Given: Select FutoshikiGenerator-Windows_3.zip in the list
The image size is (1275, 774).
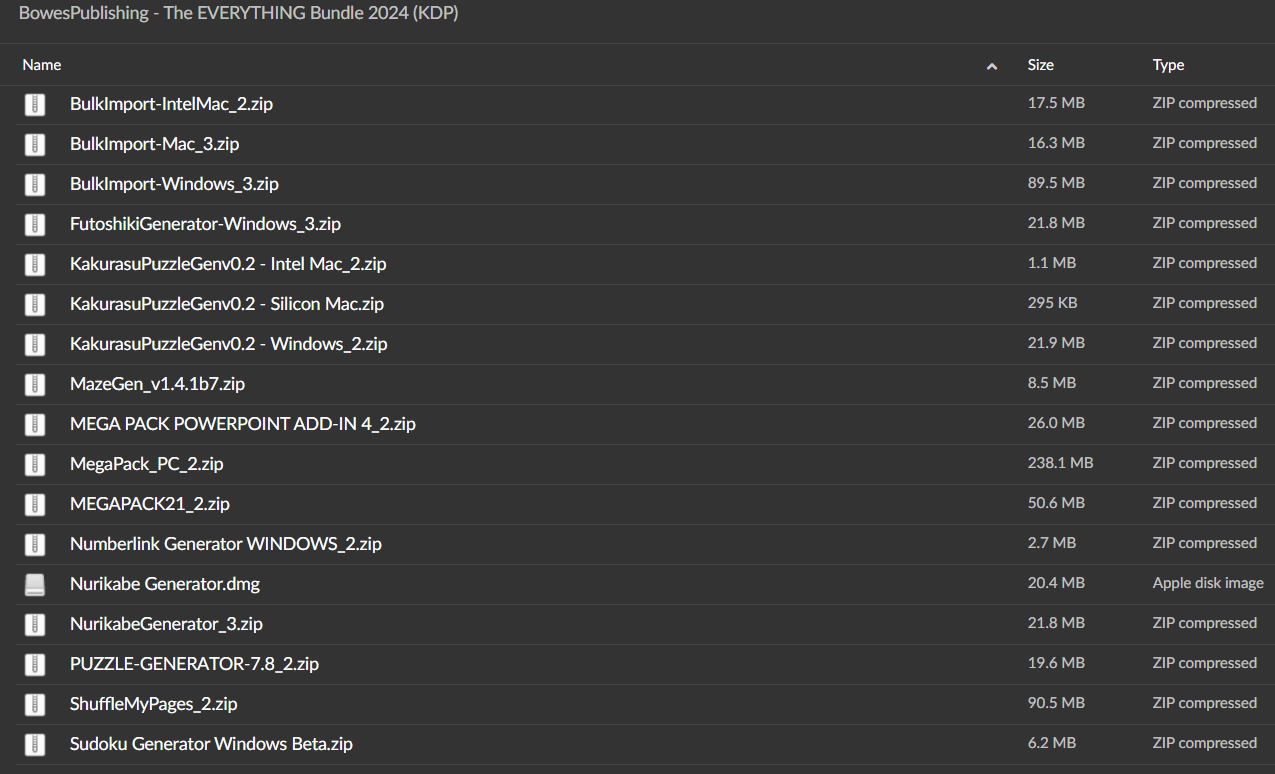Looking at the screenshot, I should click(x=205, y=224).
